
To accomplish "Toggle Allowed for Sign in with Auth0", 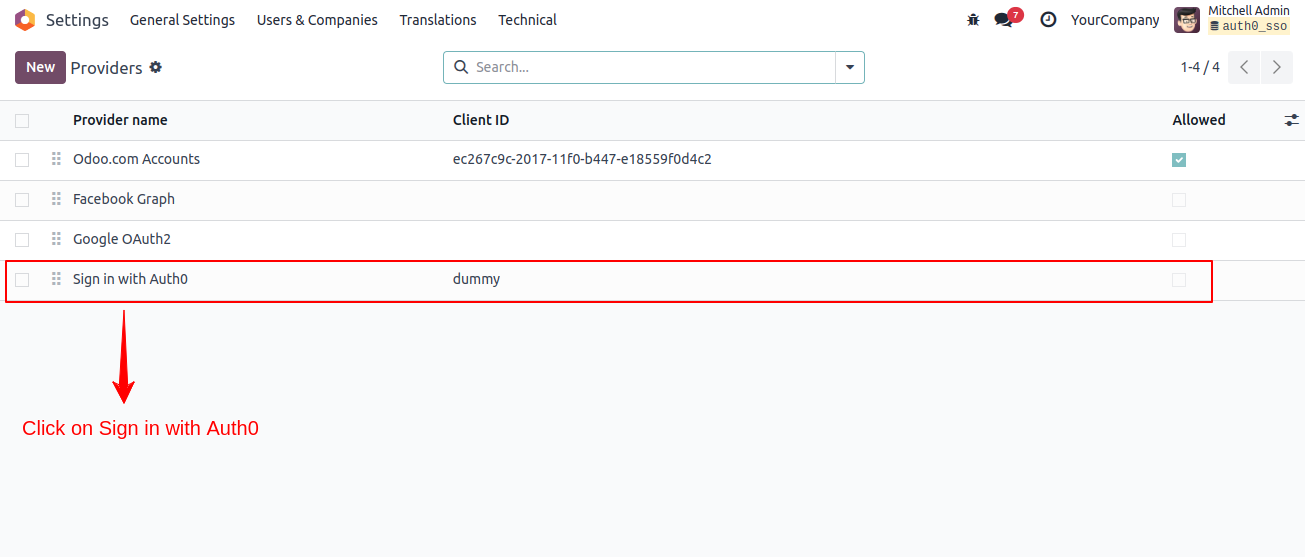I will point(1179,280).
